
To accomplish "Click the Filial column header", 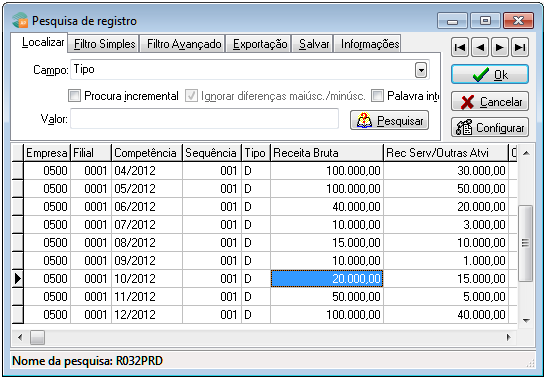I will (x=91, y=153).
